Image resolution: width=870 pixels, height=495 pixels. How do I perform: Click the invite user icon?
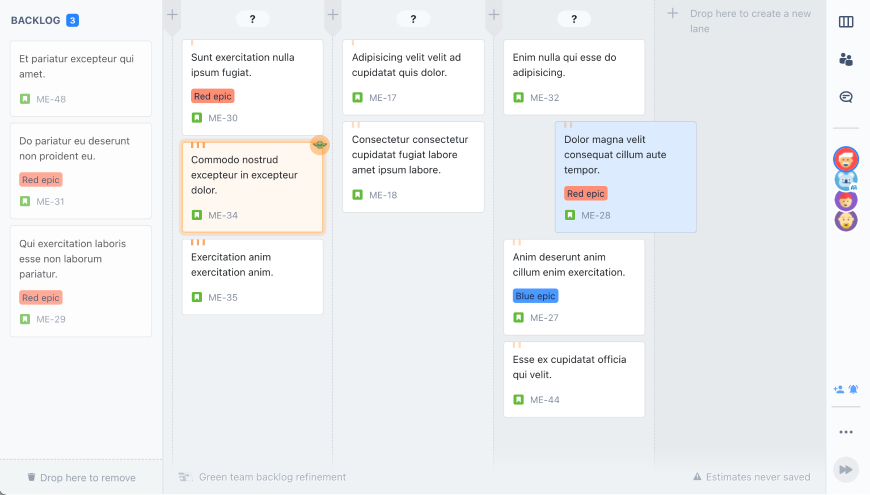tap(839, 389)
